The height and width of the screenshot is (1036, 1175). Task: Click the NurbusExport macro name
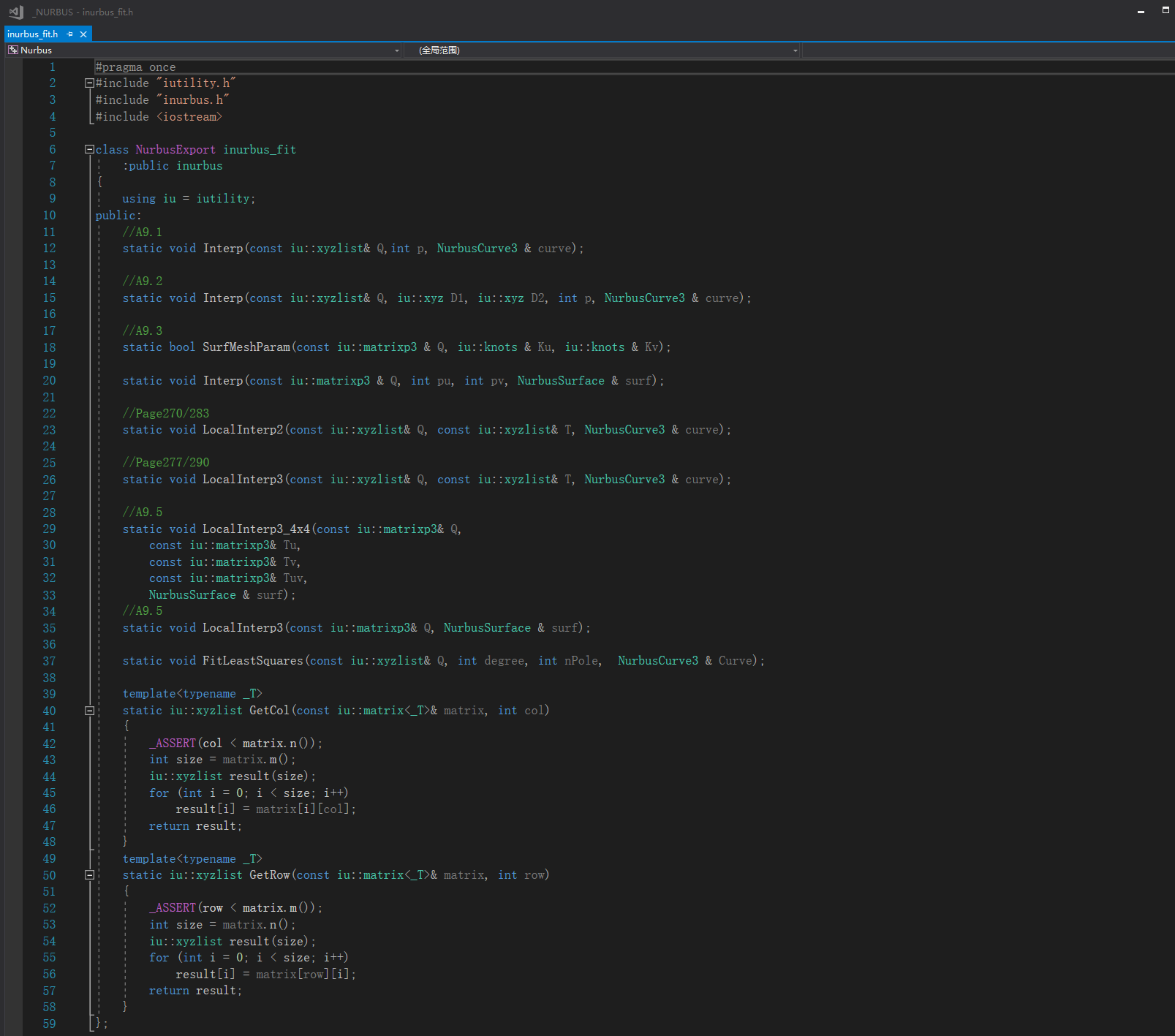point(175,150)
